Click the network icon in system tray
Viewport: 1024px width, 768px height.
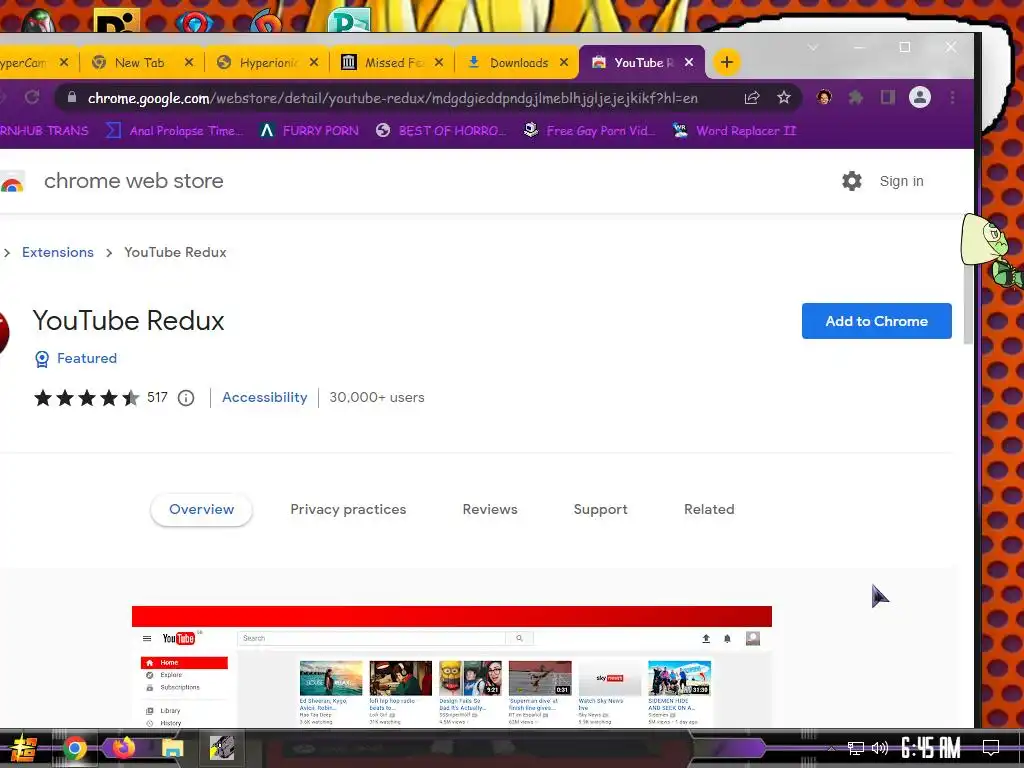click(855, 748)
